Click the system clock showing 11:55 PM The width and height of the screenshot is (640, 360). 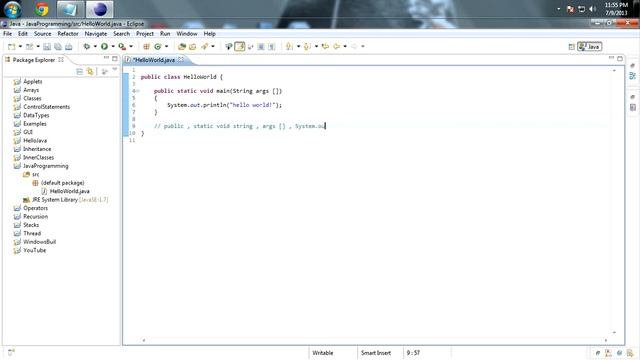pyautogui.click(x=616, y=5)
